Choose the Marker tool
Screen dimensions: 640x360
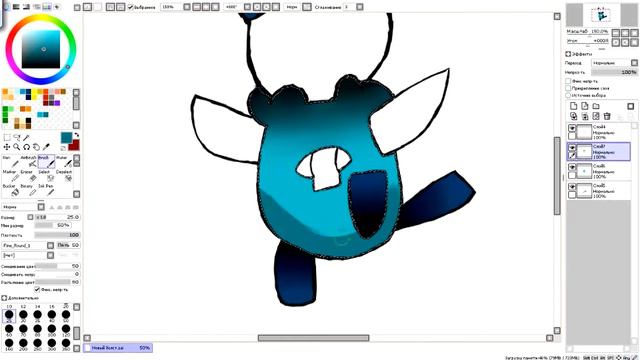coord(11,176)
